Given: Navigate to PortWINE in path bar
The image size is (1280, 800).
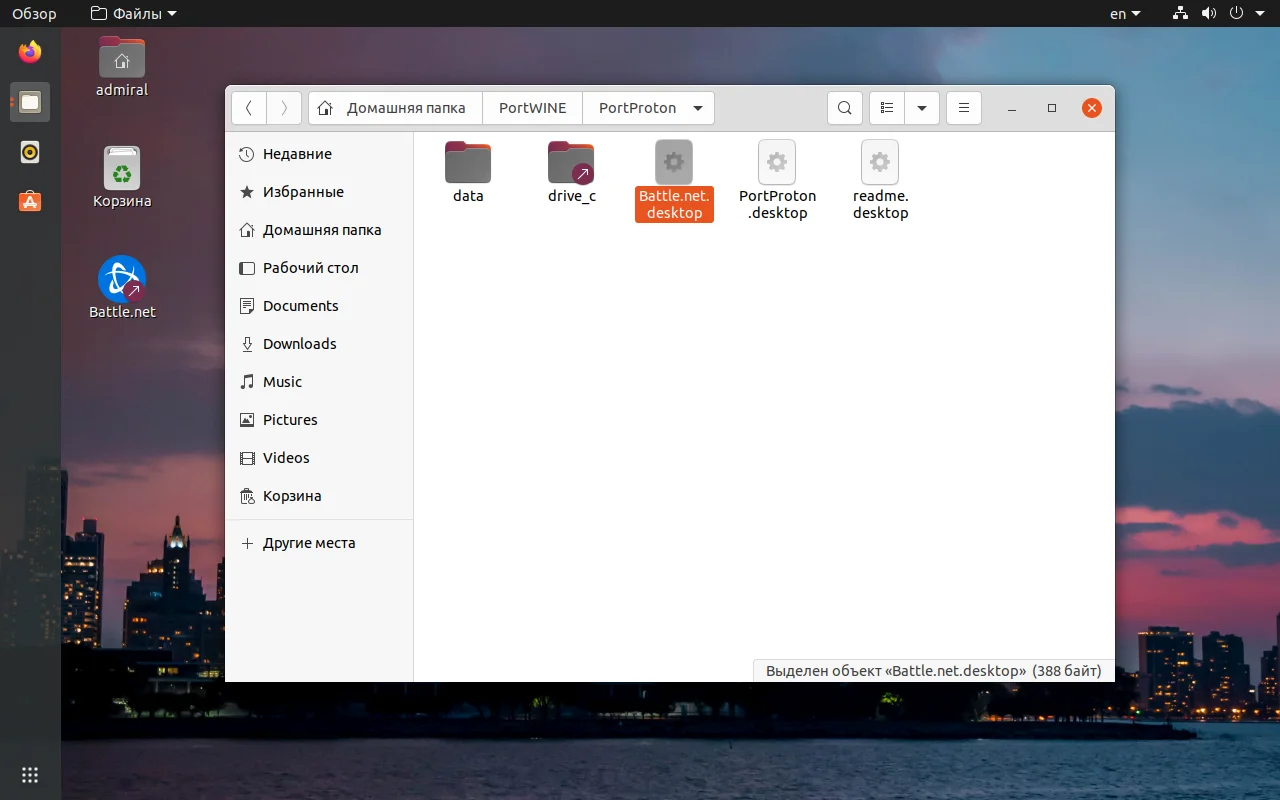Looking at the screenshot, I should tap(532, 108).
